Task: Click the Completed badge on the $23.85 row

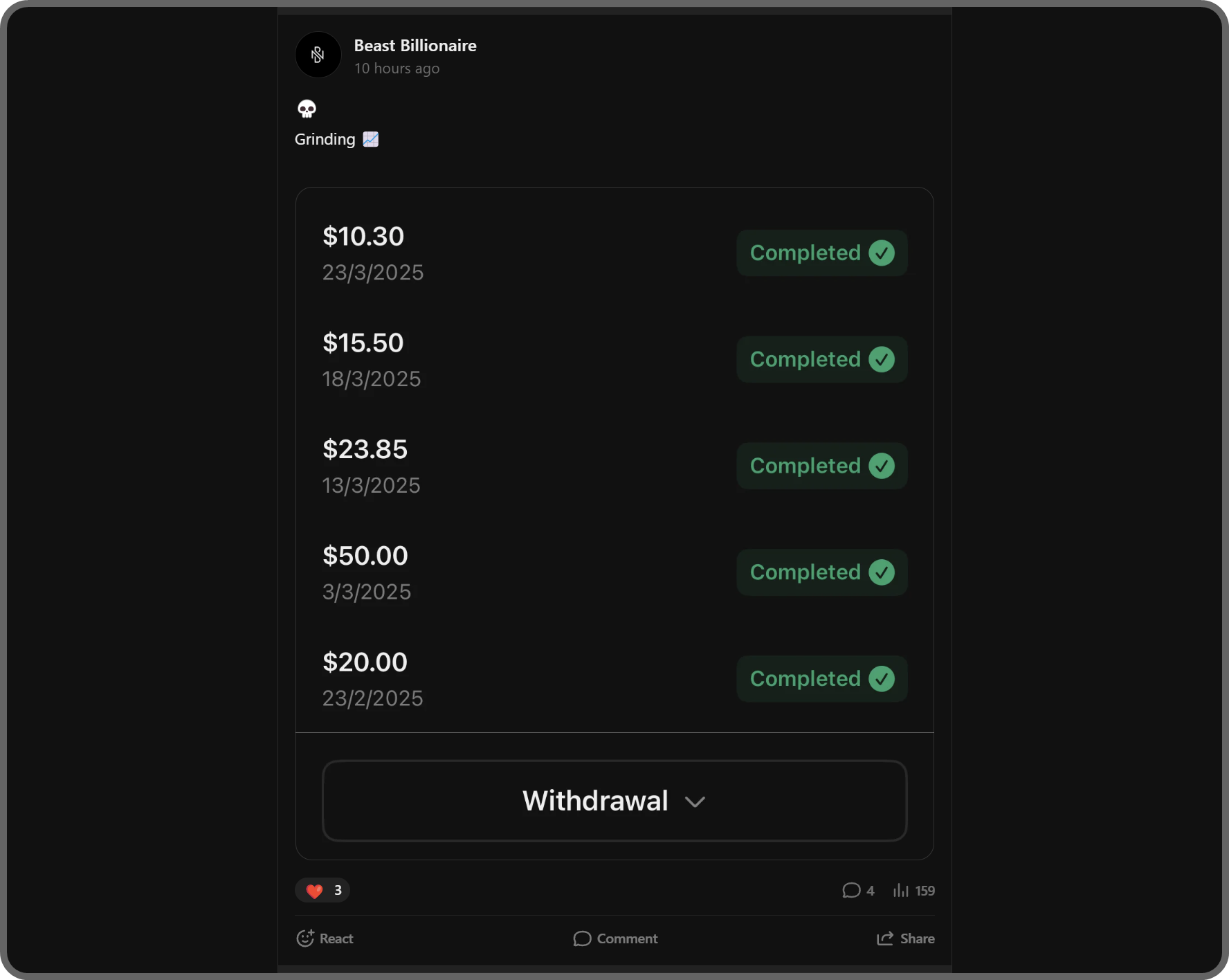Action: (821, 466)
